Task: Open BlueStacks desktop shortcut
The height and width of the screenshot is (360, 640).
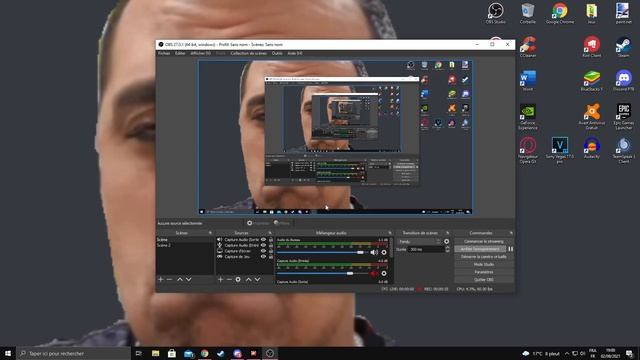Action: (x=591, y=80)
